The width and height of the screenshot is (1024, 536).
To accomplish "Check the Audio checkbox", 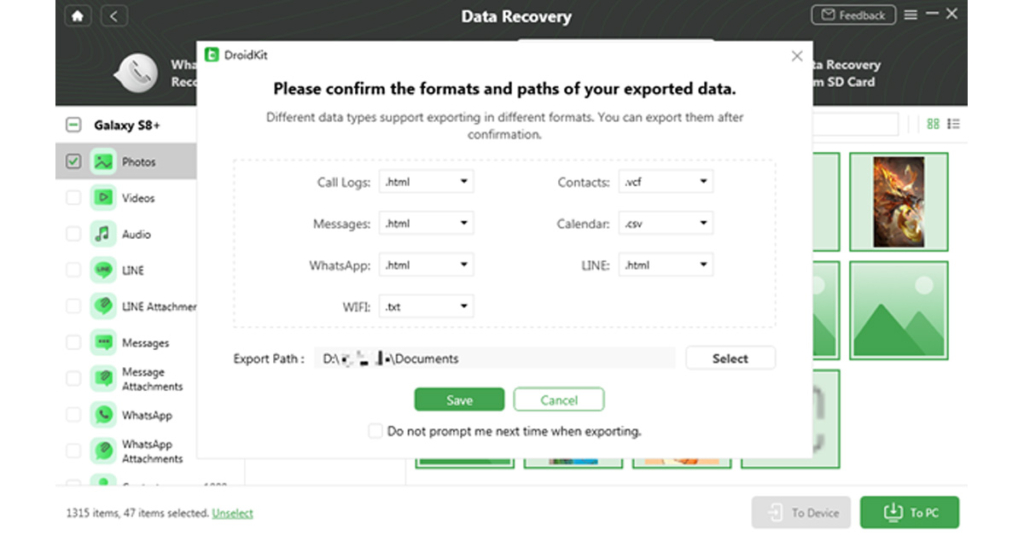I will [x=73, y=234].
